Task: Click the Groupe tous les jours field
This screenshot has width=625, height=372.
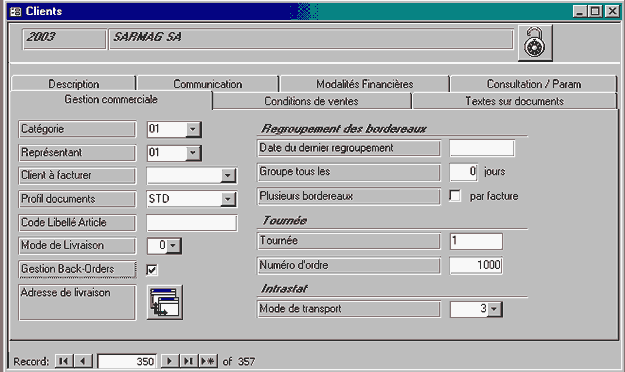Action: pyautogui.click(x=464, y=172)
